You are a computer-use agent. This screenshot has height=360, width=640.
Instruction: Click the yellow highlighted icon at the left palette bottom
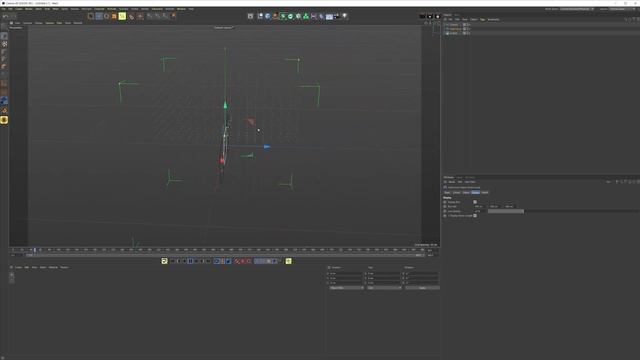4,120
